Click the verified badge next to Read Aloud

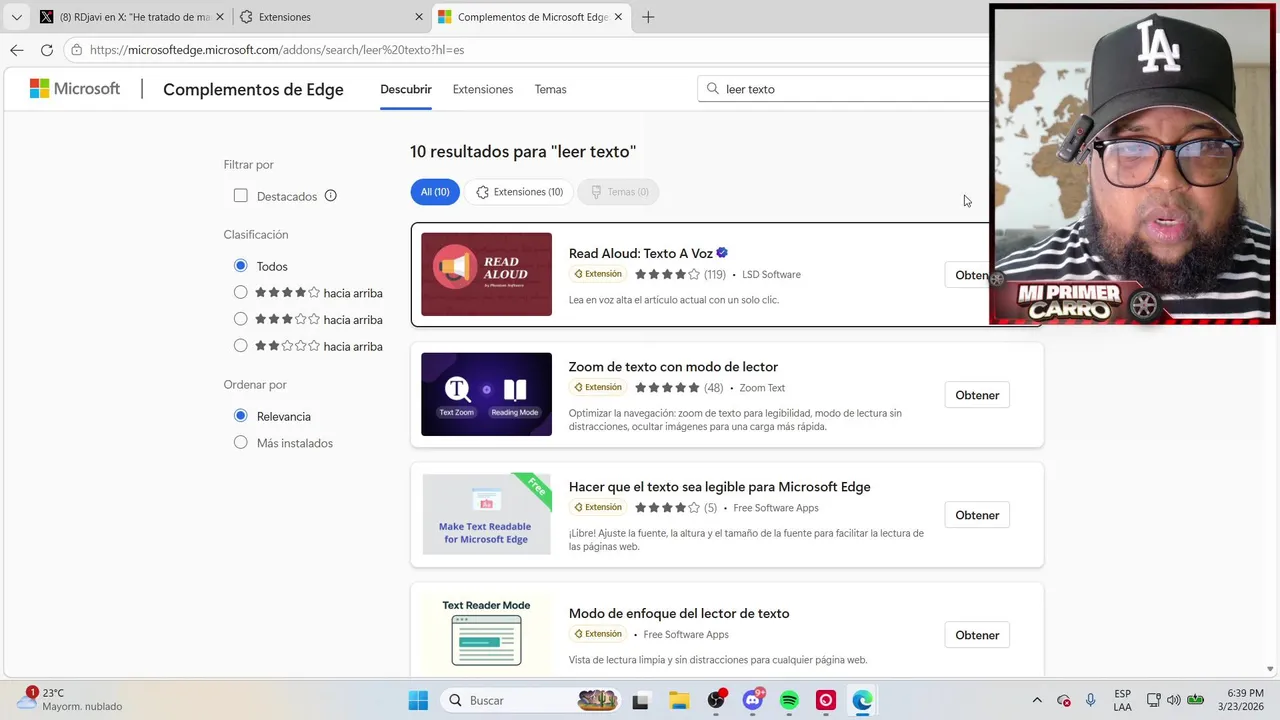722,253
